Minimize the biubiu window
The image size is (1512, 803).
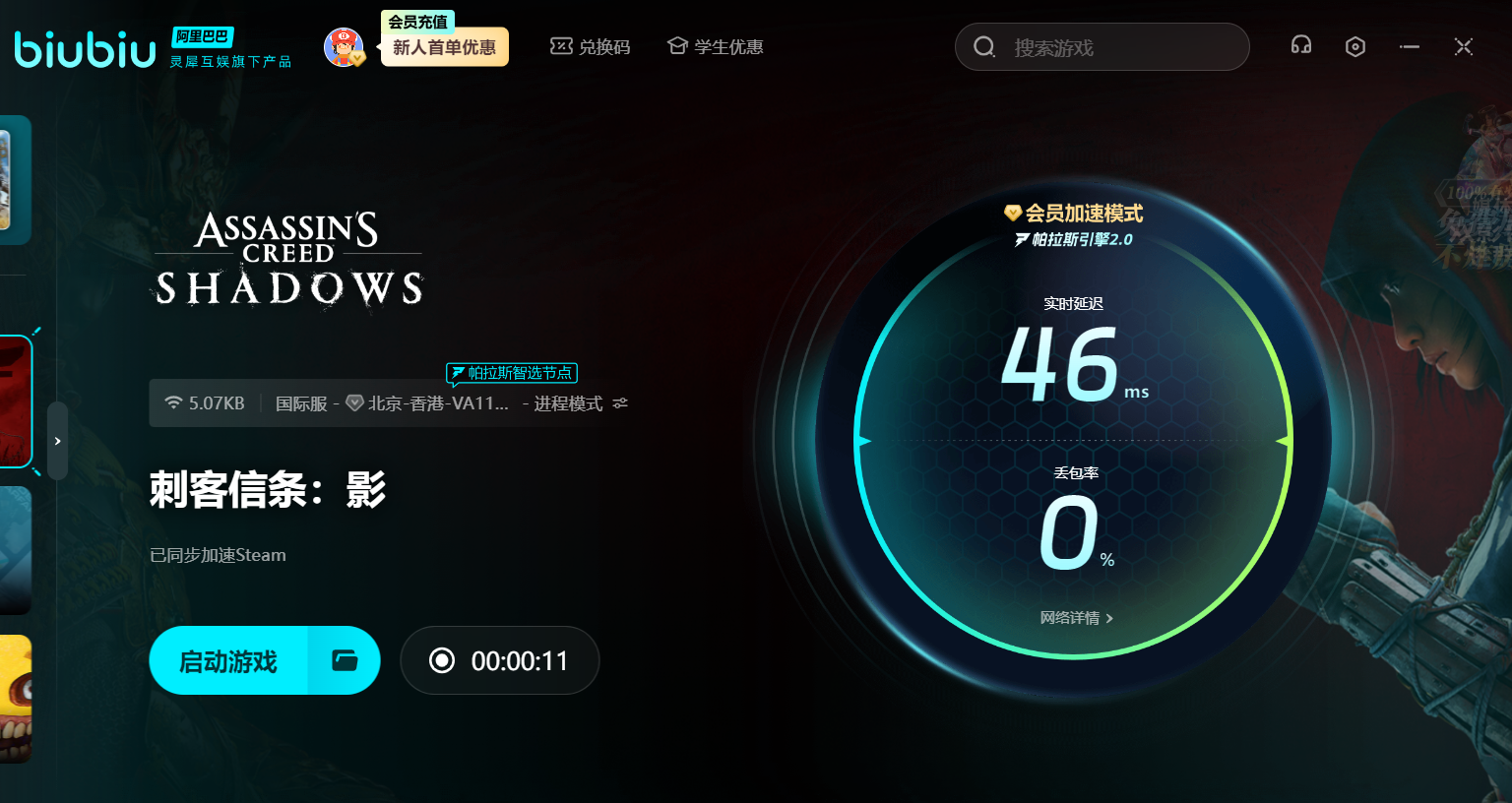click(1410, 46)
